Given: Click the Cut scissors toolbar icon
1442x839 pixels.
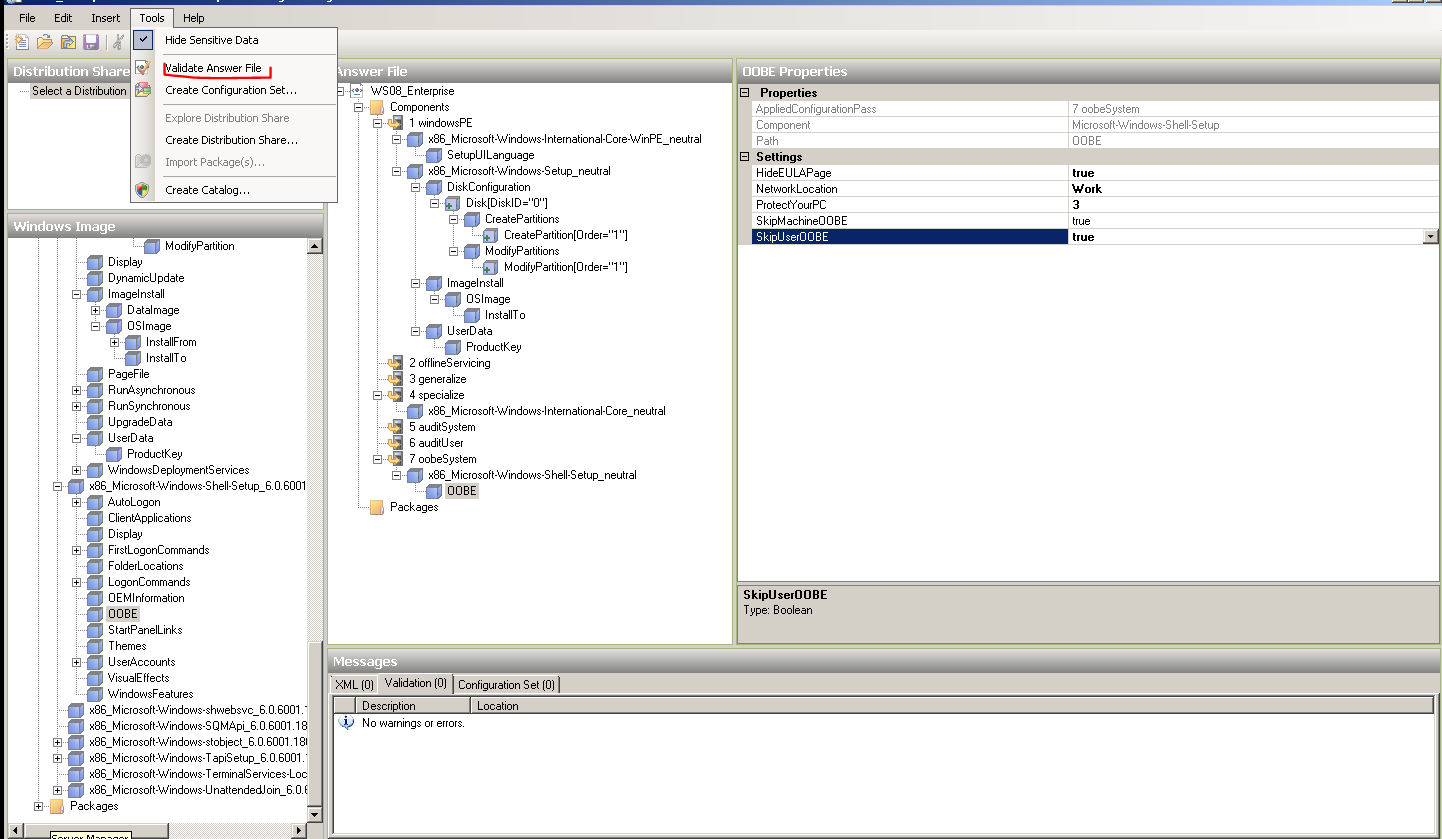Looking at the screenshot, I should (119, 41).
